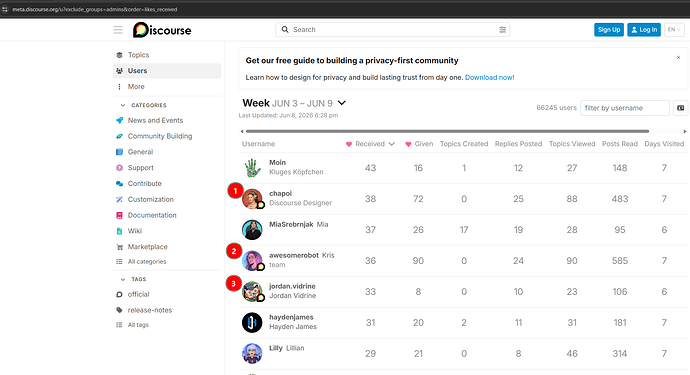This screenshot has height=375, width=690.
Task: Select Users in the sidebar
Action: tap(167, 71)
